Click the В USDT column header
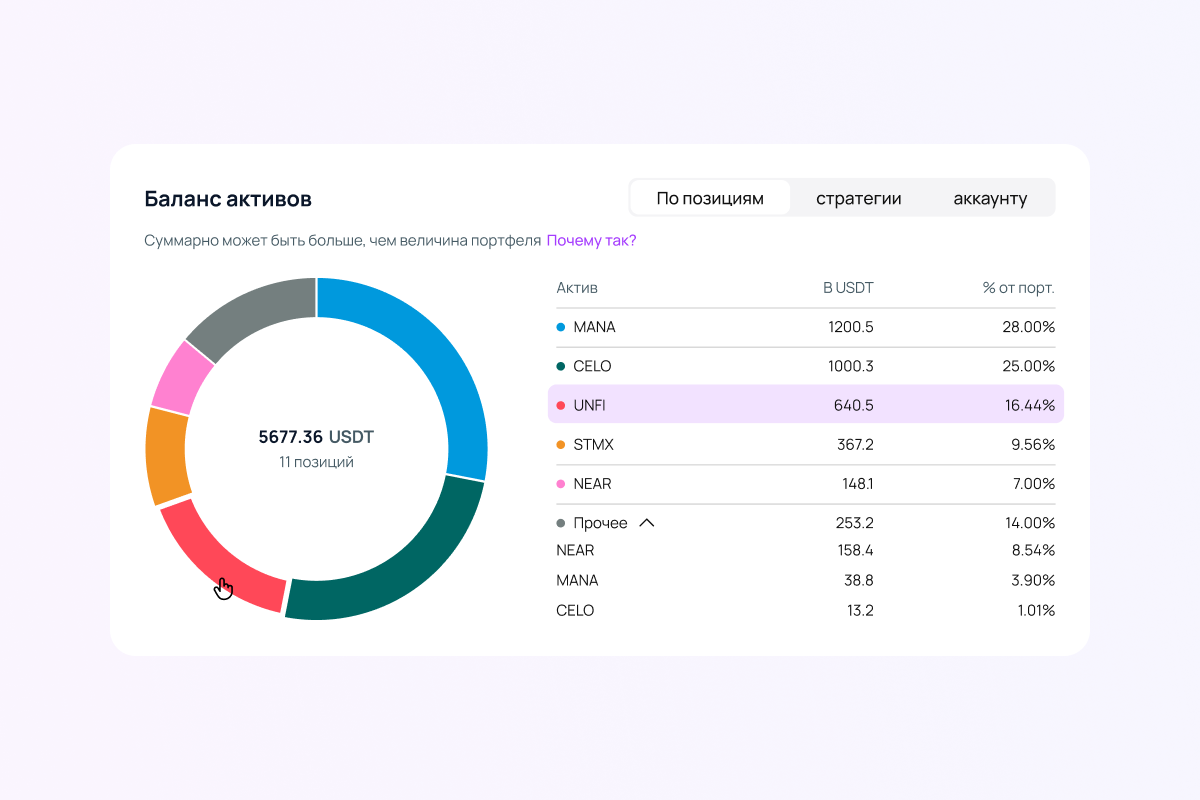The width and height of the screenshot is (1200, 800). pos(848,288)
